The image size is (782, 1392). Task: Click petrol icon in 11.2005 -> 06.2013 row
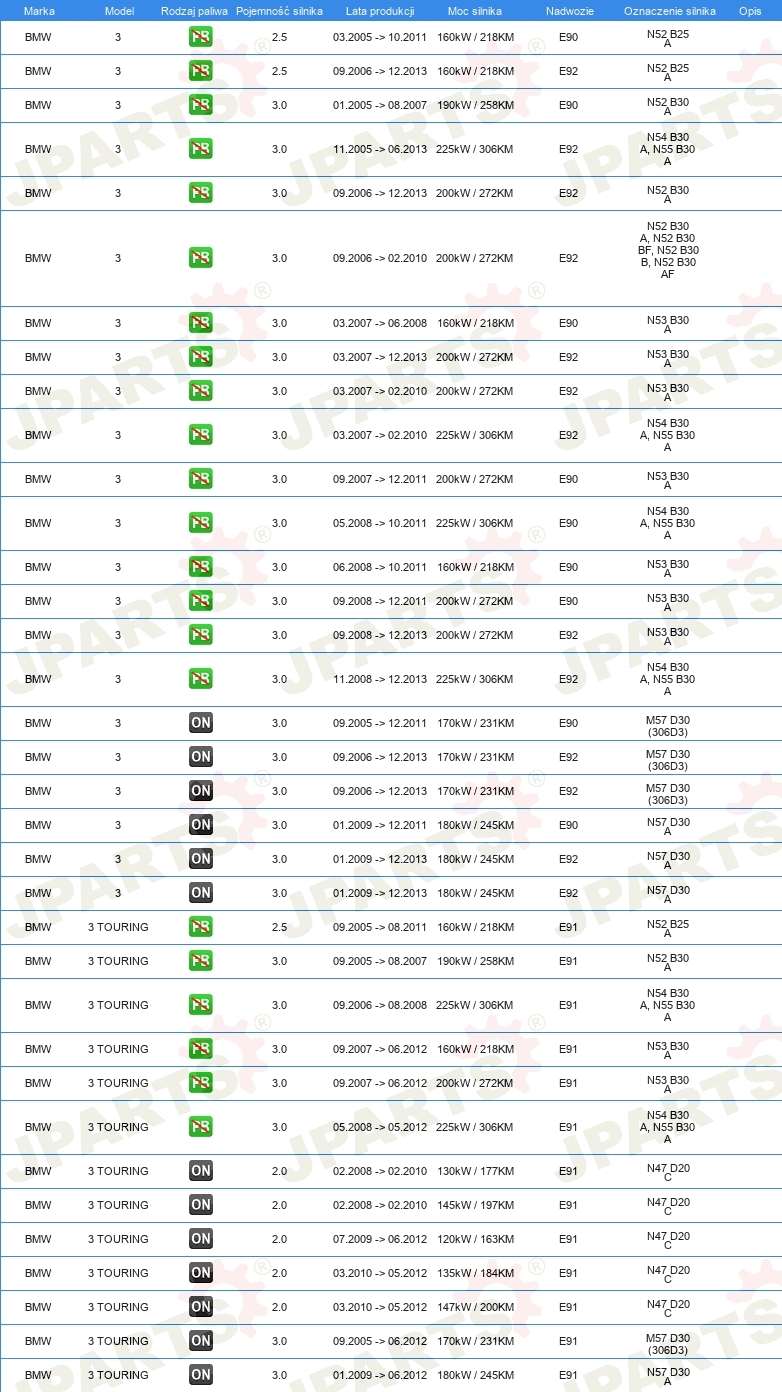201,150
